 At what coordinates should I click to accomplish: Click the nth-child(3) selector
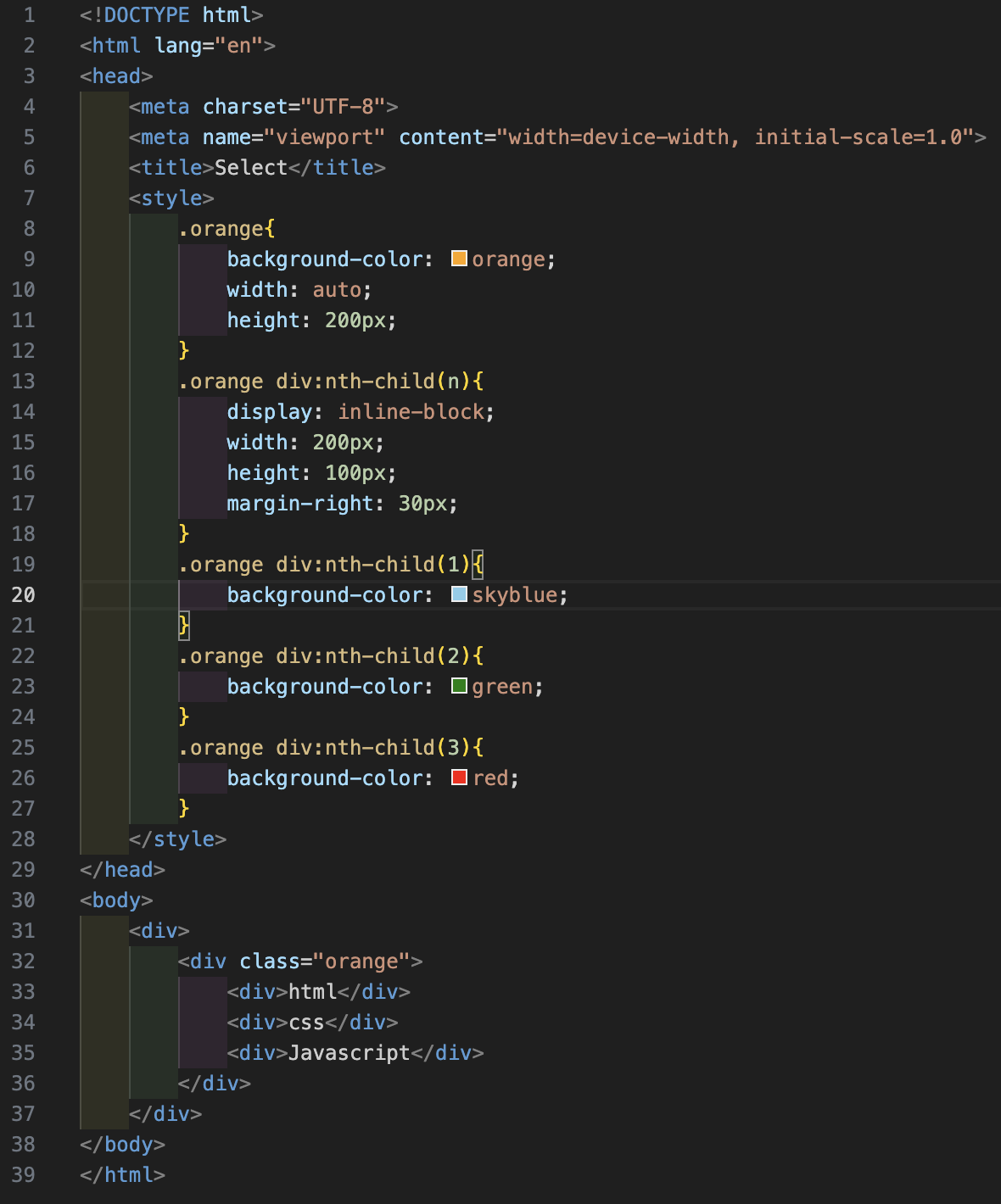325,748
